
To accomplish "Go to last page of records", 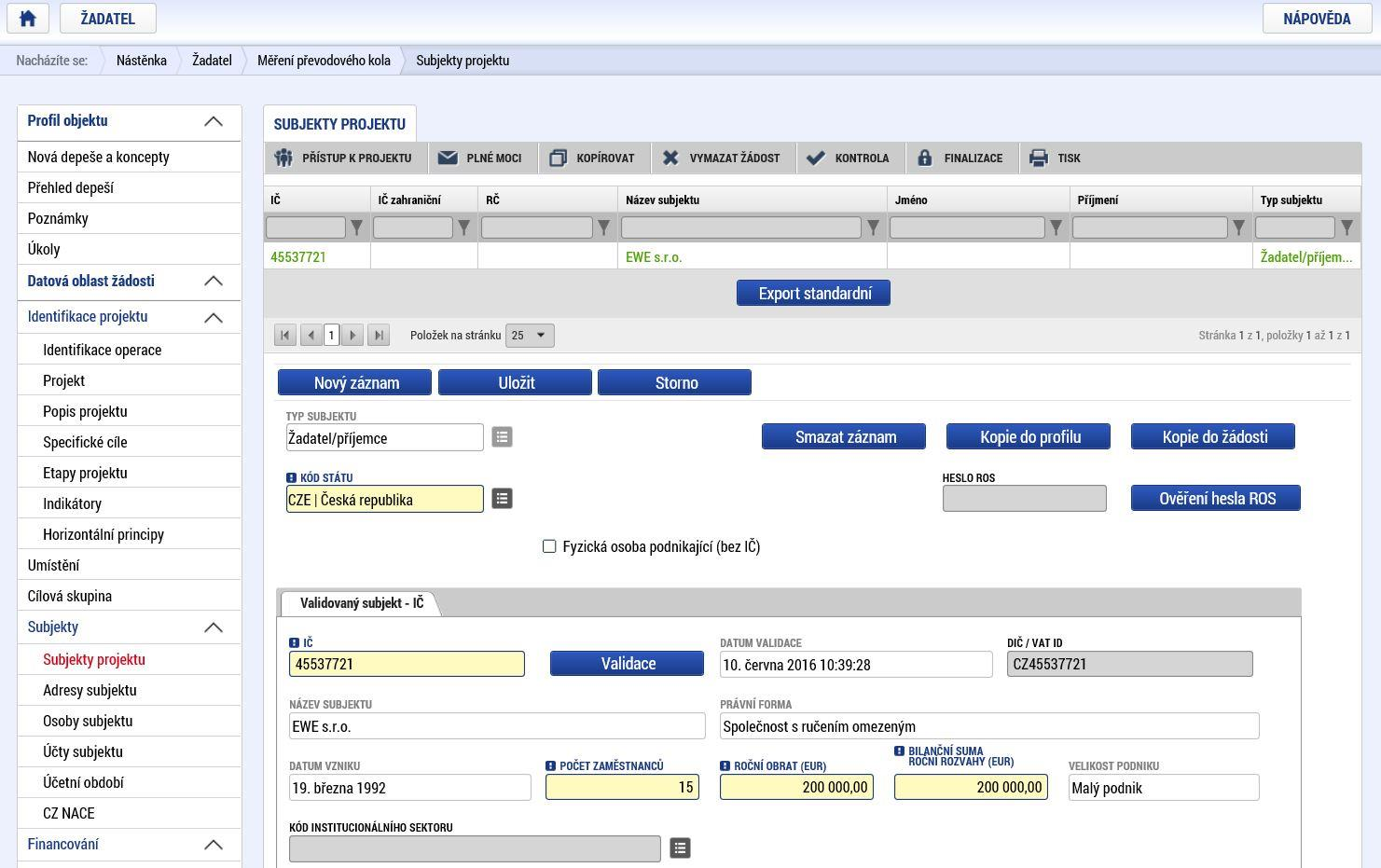I will (378, 335).
